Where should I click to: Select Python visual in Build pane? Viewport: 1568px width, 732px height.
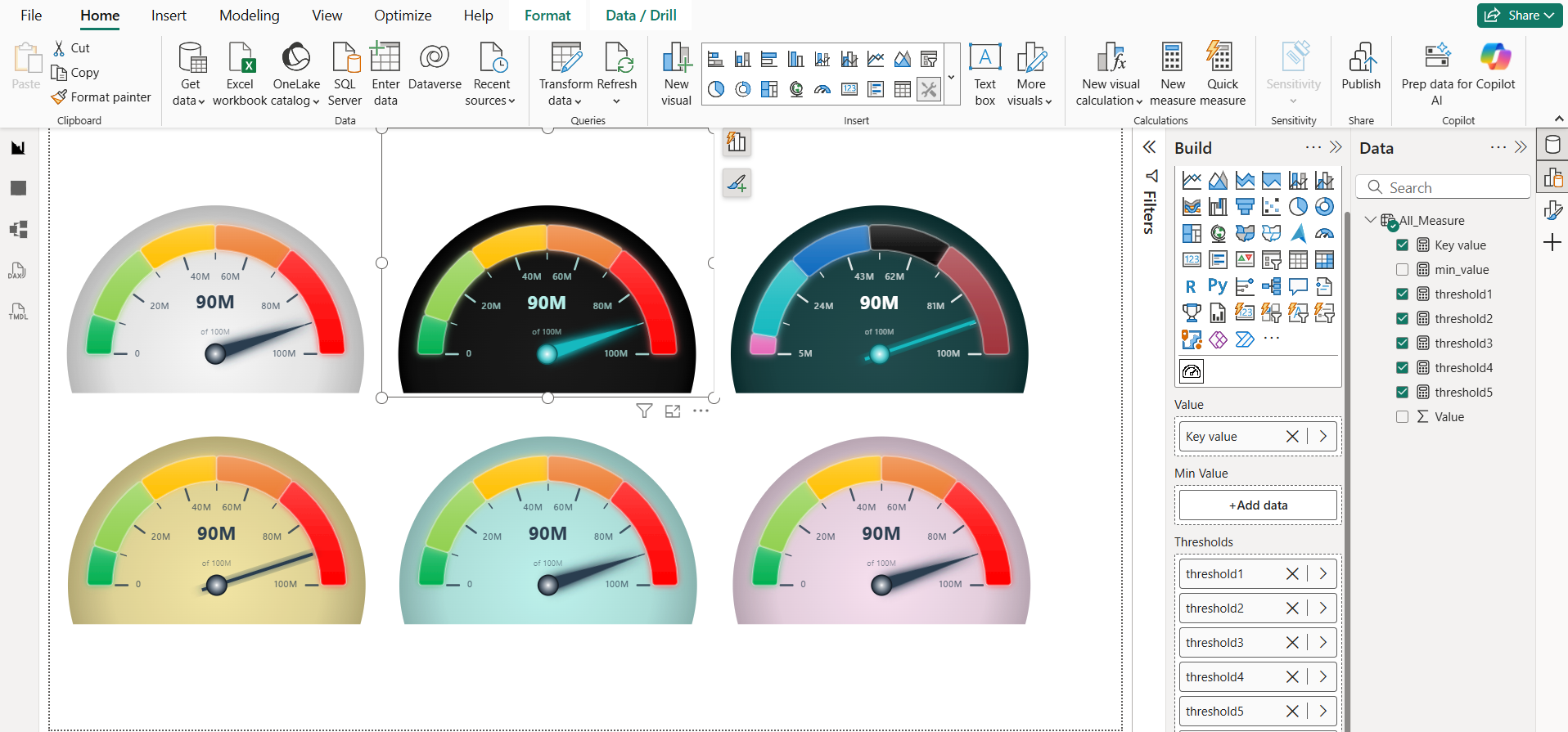[1217, 286]
